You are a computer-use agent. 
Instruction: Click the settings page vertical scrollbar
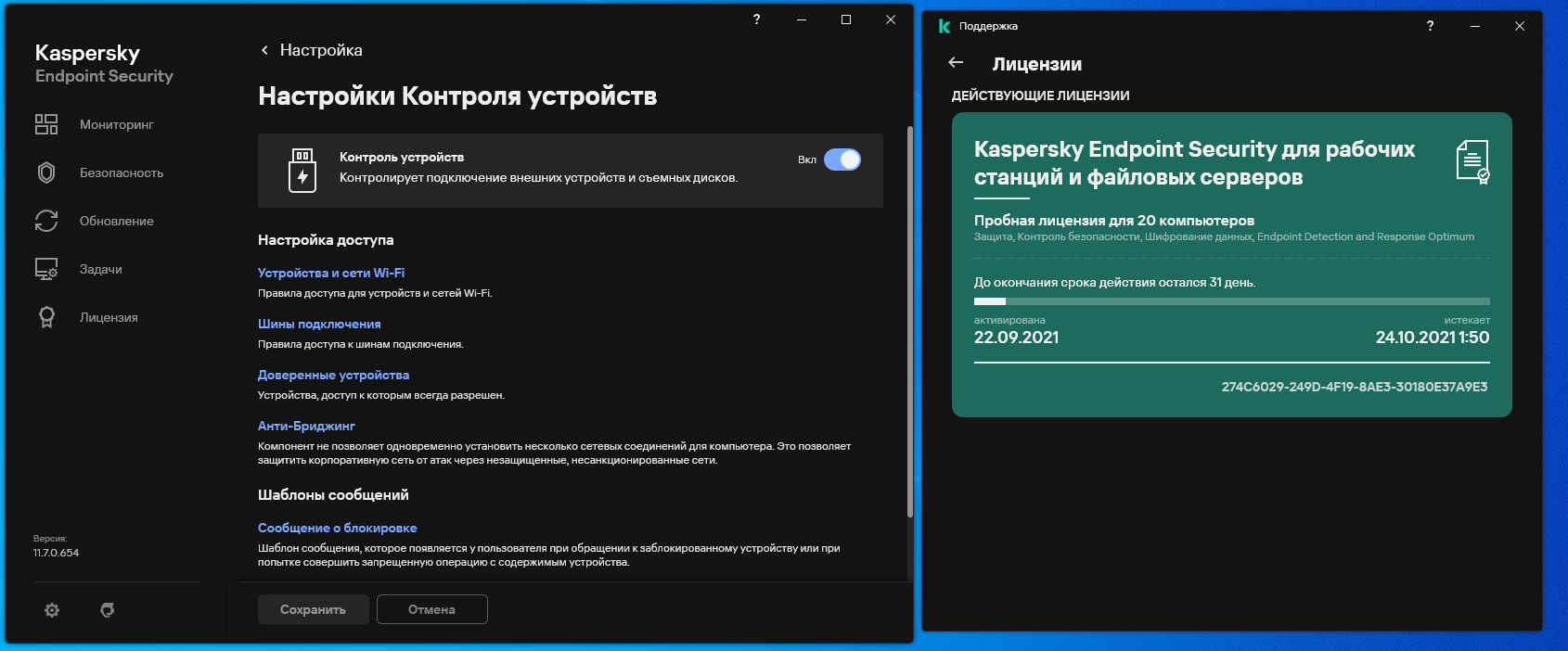click(910, 322)
